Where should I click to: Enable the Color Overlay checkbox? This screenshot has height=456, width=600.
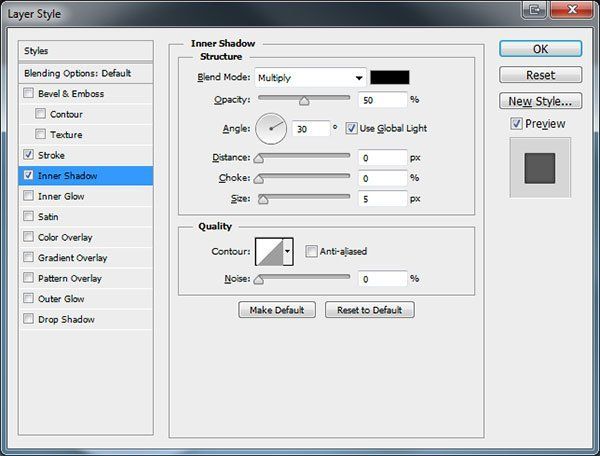pos(28,237)
